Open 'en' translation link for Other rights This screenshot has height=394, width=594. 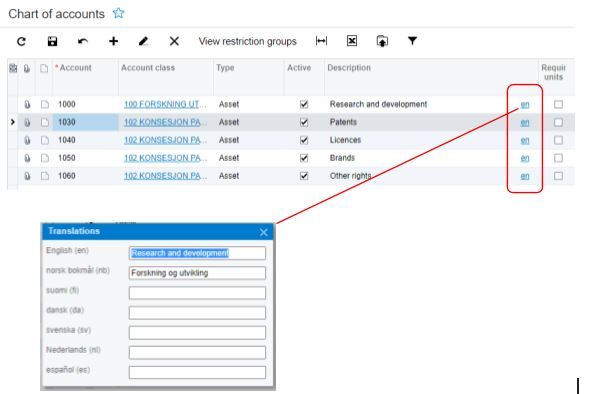(x=525, y=176)
